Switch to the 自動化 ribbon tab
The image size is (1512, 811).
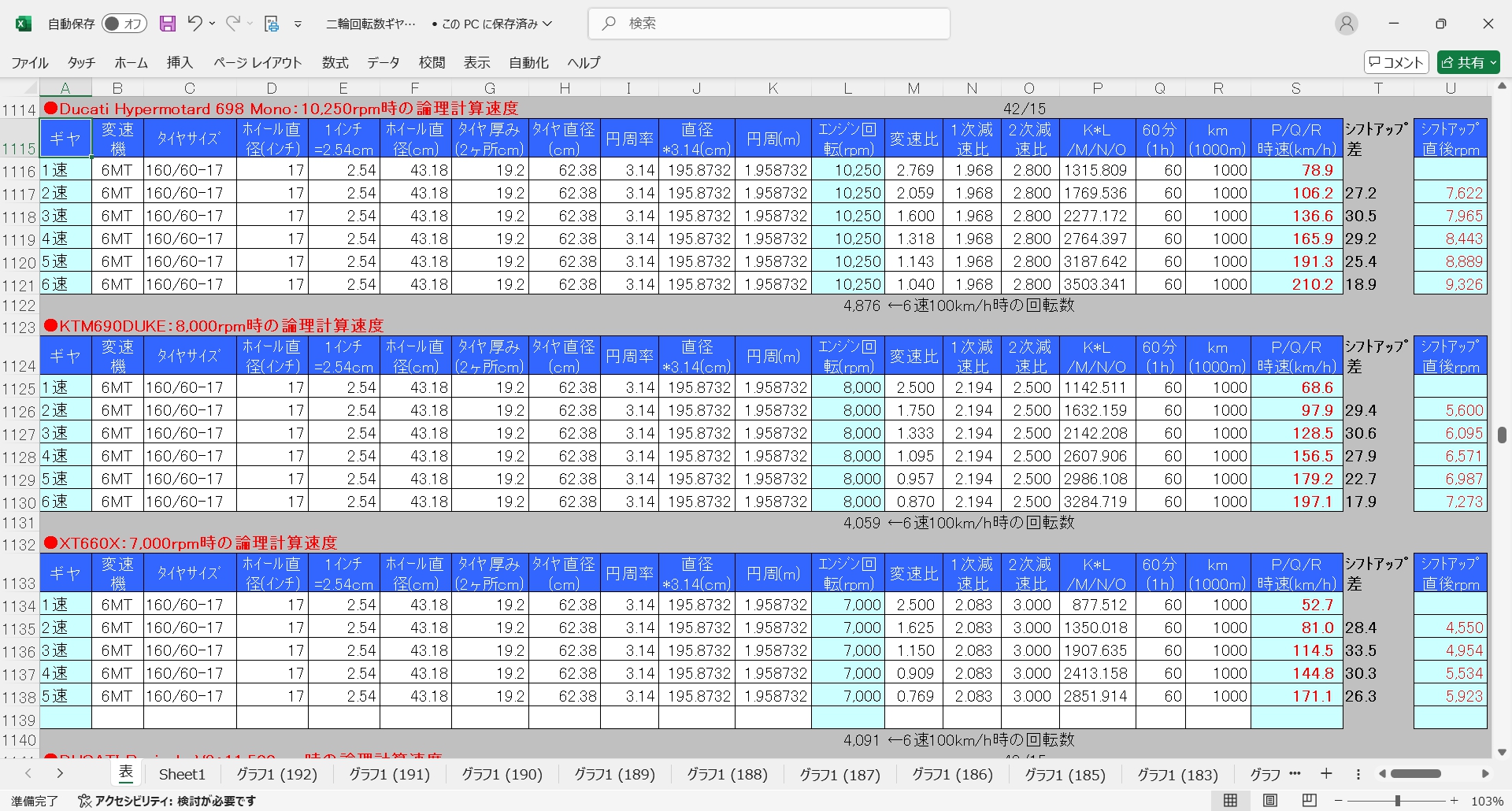point(528,62)
